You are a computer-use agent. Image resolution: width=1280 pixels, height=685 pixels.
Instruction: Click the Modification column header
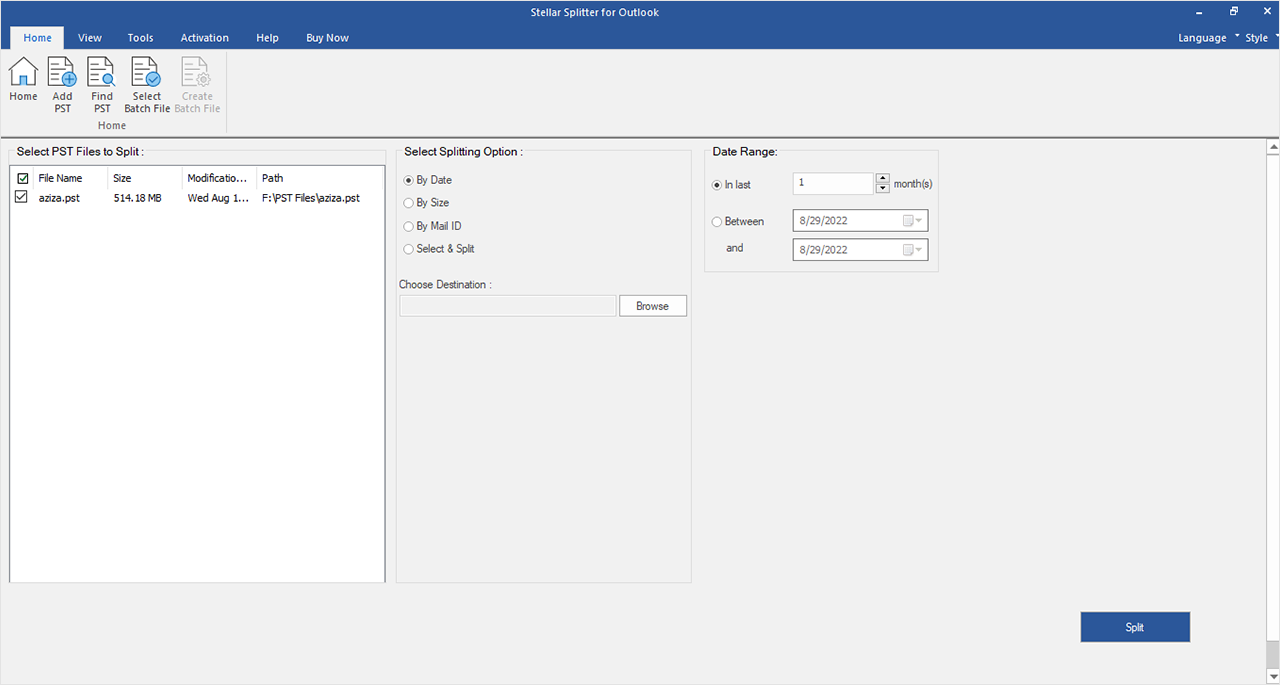(219, 178)
